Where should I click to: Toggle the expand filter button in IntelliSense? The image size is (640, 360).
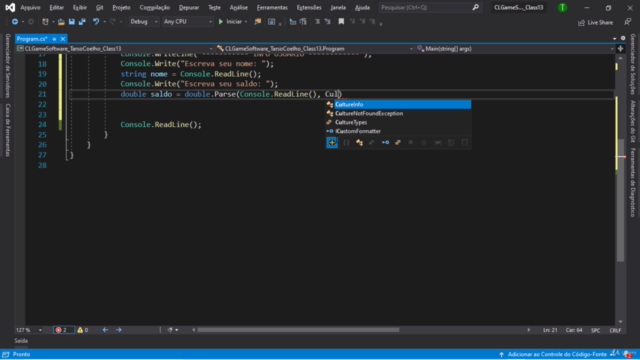pyautogui.click(x=332, y=142)
